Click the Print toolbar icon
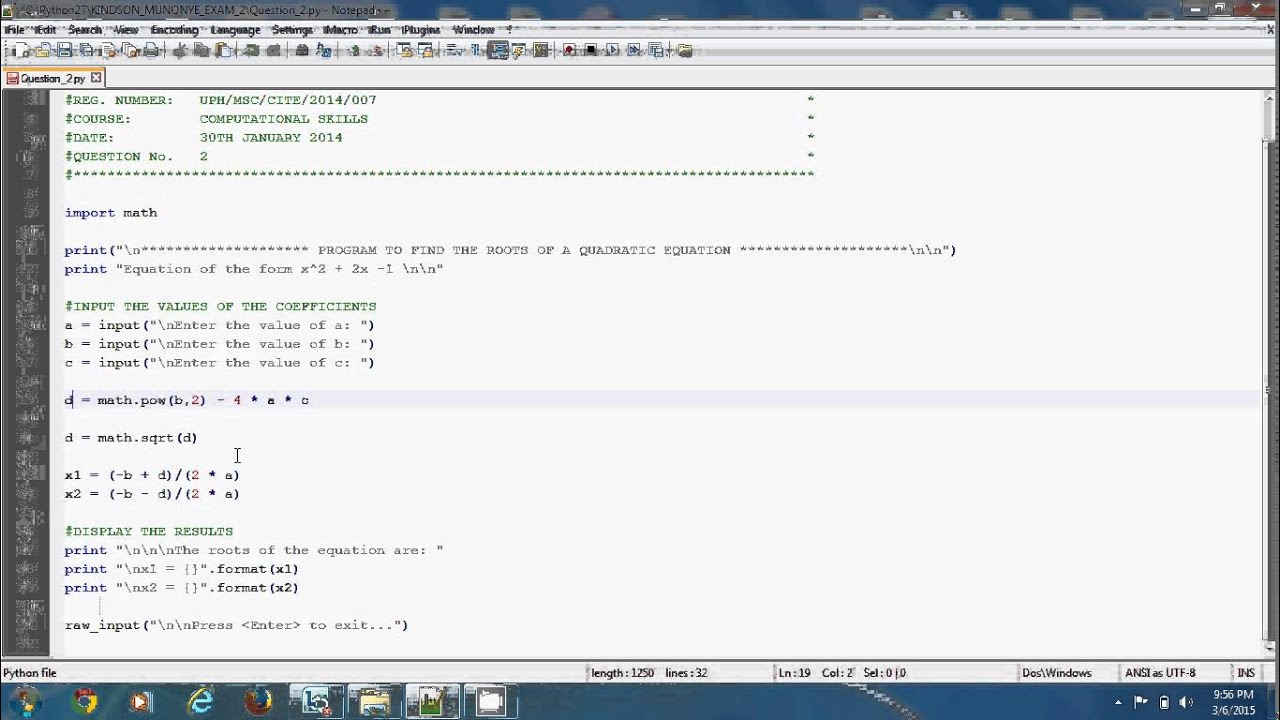The width and height of the screenshot is (1280, 720). [151, 50]
